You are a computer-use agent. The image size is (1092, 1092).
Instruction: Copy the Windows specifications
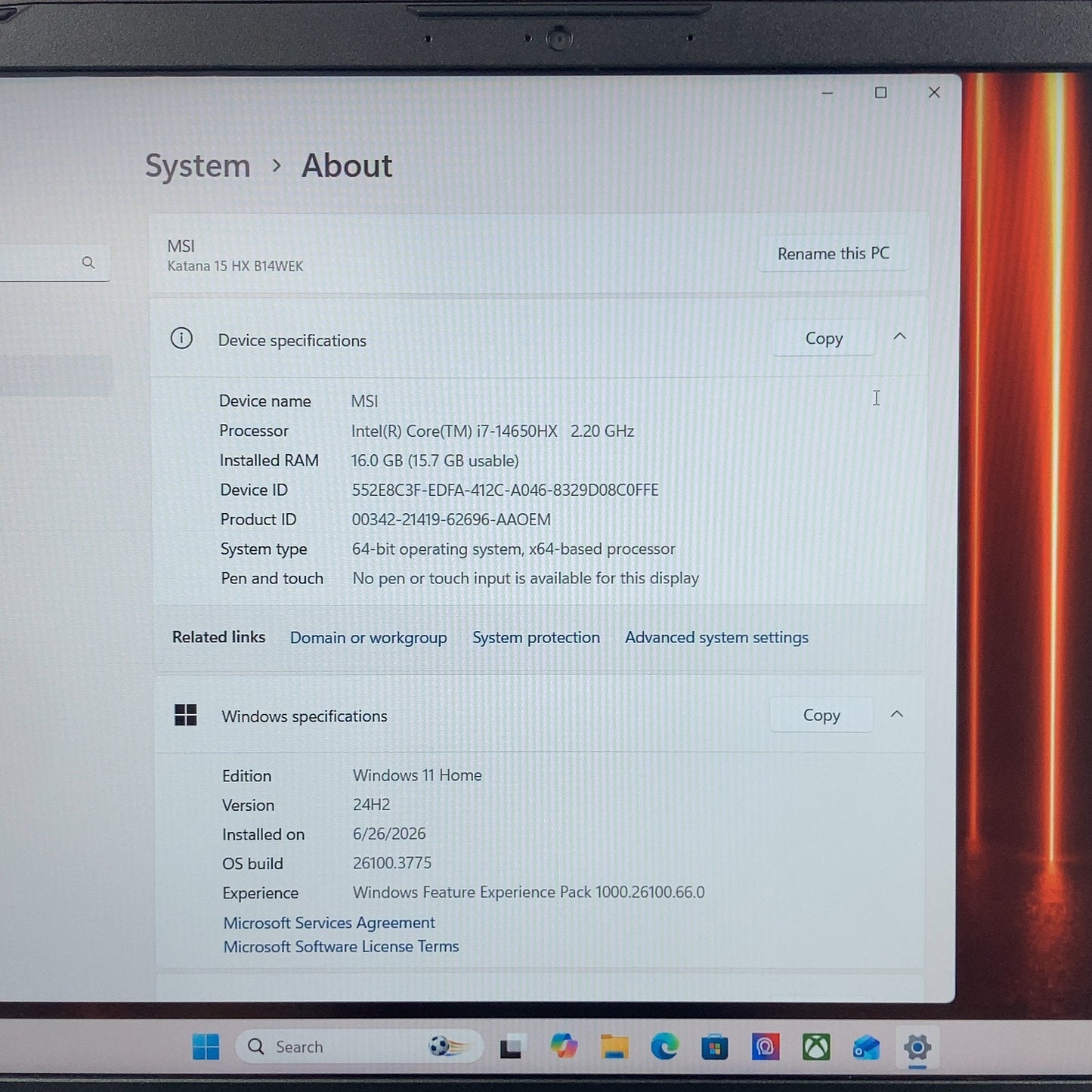821,715
